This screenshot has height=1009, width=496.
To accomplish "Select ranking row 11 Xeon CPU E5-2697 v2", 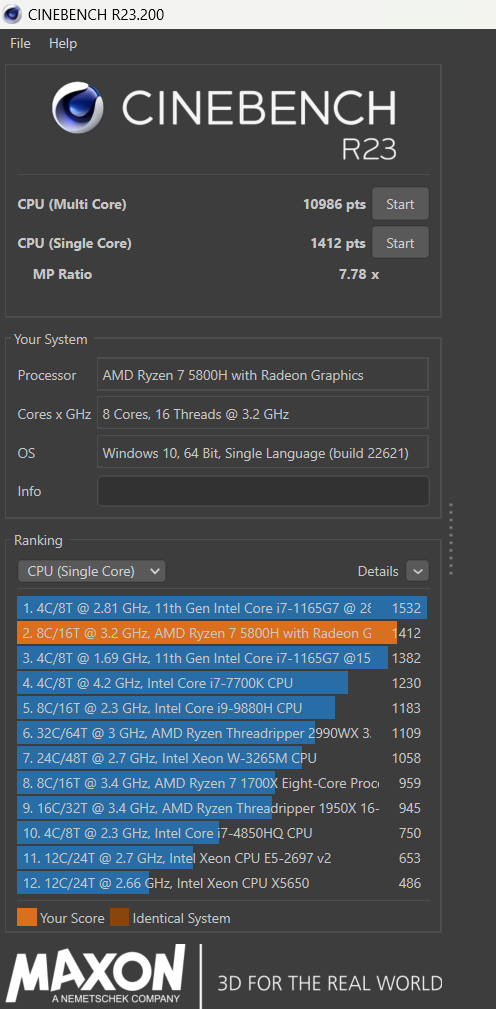I will [x=222, y=858].
